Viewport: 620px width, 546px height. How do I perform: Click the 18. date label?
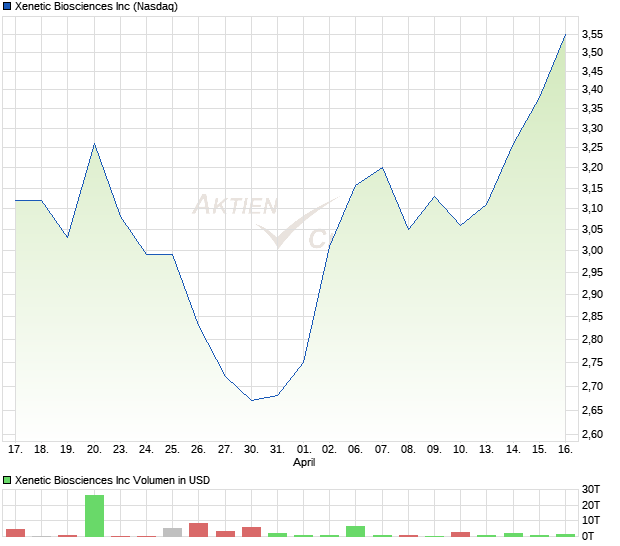coord(41,450)
